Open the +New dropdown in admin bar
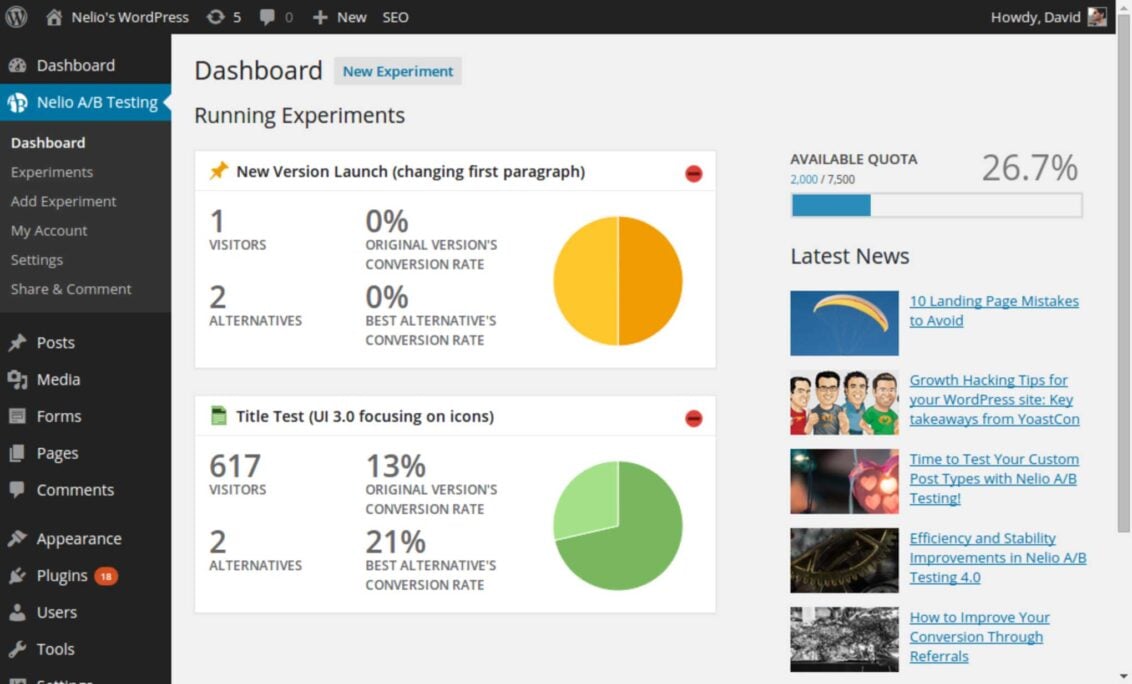Viewport: 1132px width, 684px height. pos(339,16)
